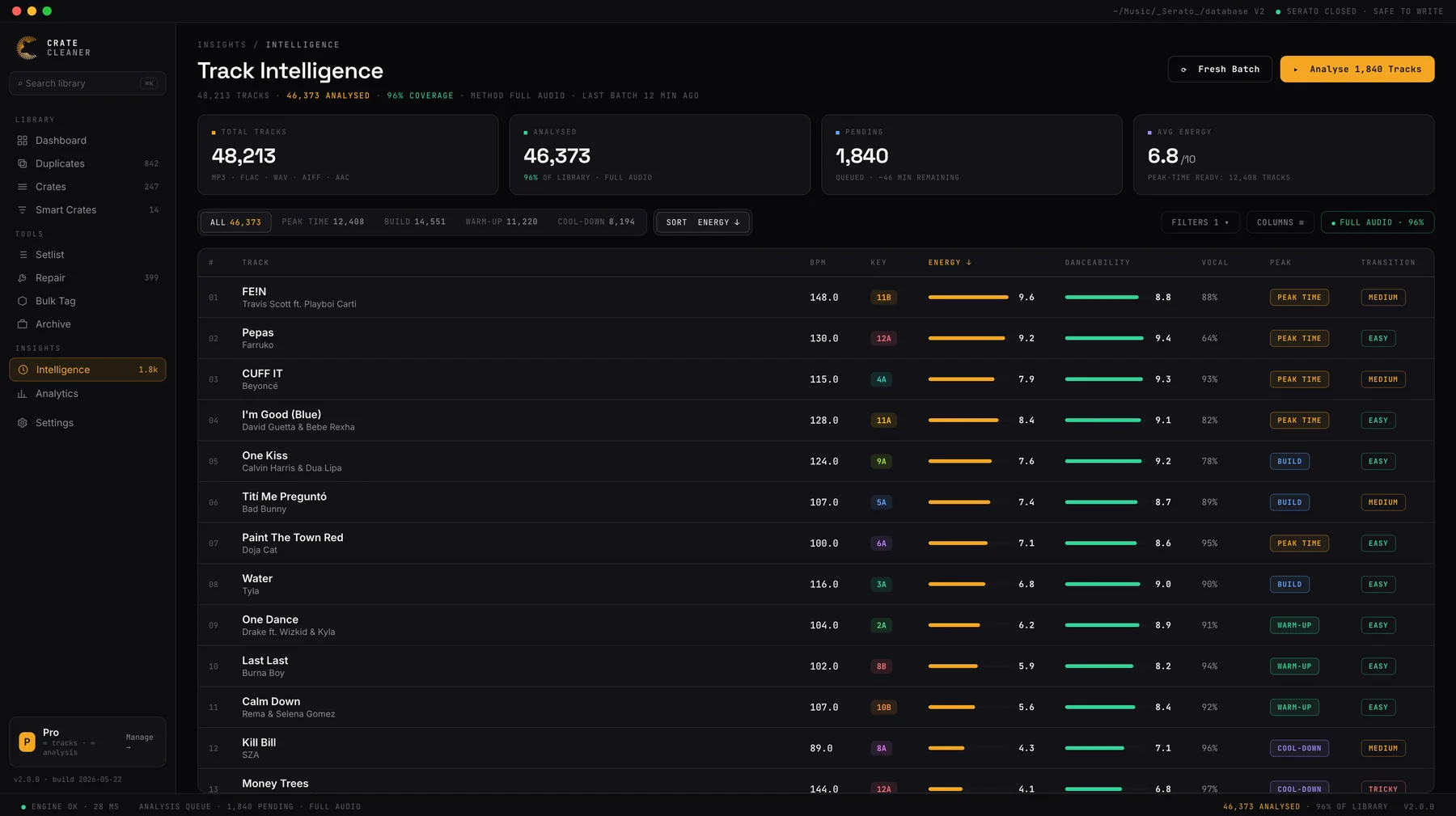Image resolution: width=1456 pixels, height=816 pixels.
Task: Select the All 46,373 tab
Action: click(x=235, y=222)
